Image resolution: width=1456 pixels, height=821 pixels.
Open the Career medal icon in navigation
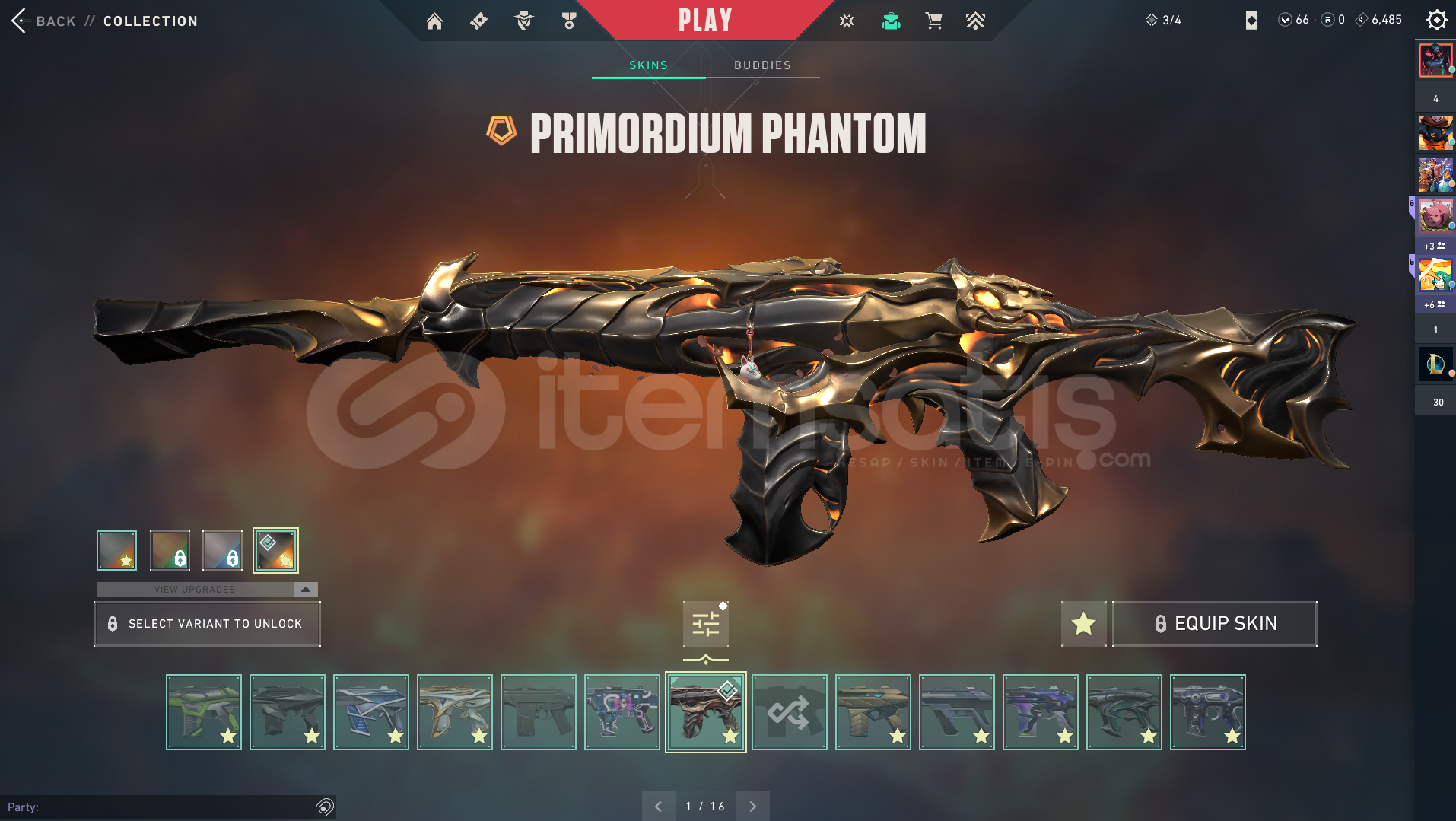pyautogui.click(x=568, y=21)
